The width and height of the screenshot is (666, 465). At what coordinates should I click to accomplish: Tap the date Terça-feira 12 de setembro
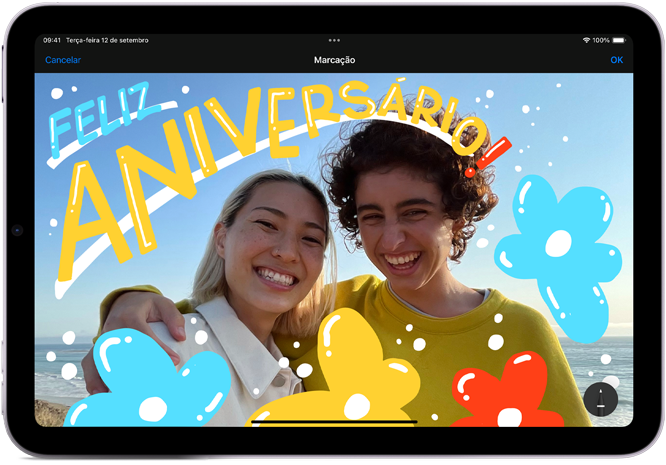point(107,40)
